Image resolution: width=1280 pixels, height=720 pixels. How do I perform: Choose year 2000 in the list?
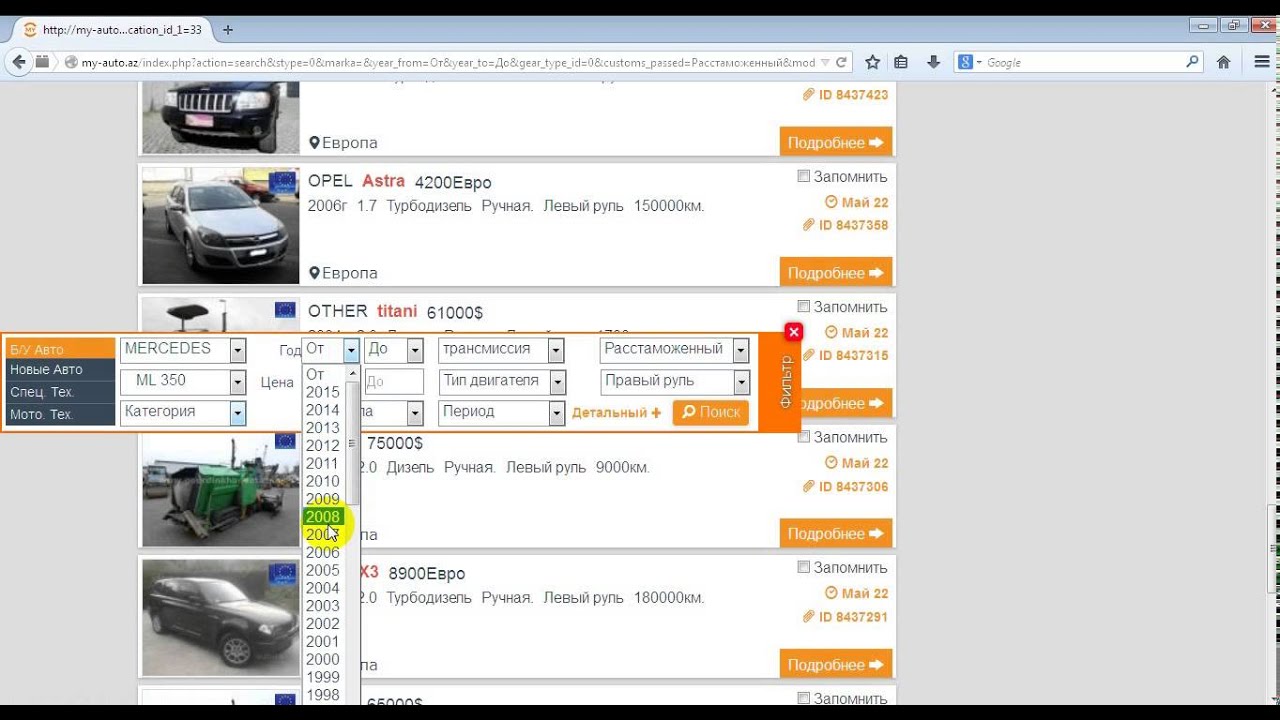pos(323,659)
